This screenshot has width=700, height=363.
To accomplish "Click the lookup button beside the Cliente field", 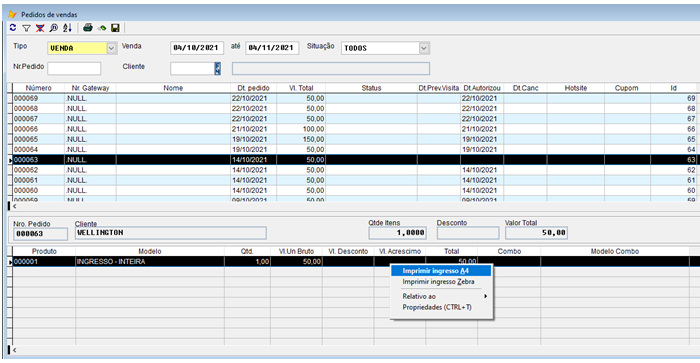I will [x=217, y=68].
